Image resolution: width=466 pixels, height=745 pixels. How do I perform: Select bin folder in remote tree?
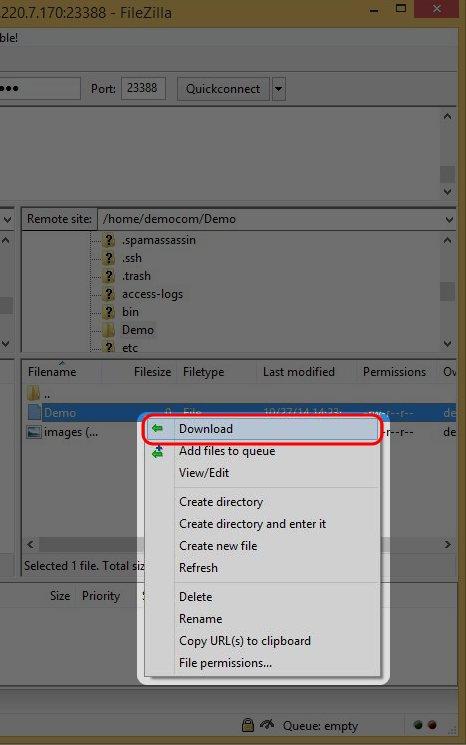click(130, 312)
